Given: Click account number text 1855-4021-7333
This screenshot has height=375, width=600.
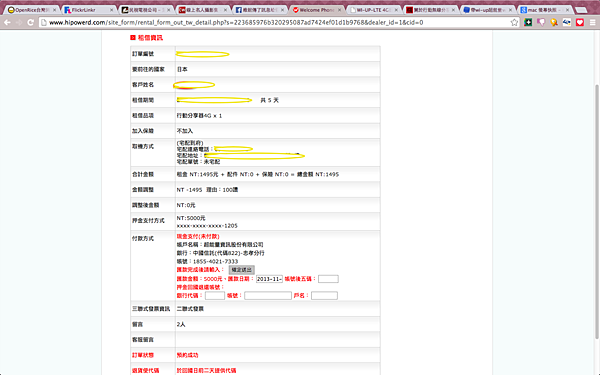Looking at the screenshot, I should pos(215,261).
